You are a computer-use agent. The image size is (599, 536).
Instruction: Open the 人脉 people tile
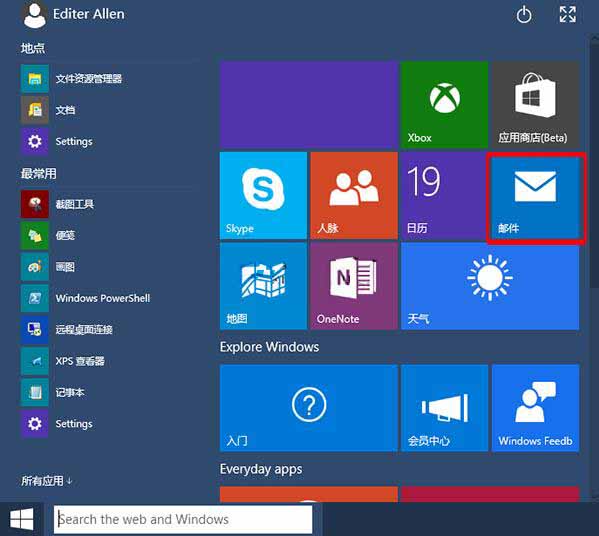click(x=354, y=195)
